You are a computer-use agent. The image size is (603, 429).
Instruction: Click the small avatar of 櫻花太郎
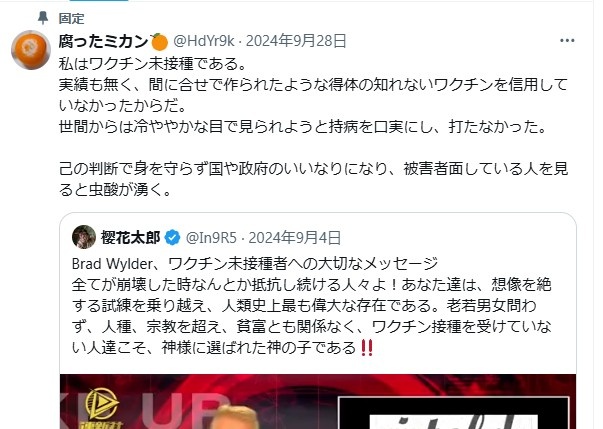(x=84, y=237)
